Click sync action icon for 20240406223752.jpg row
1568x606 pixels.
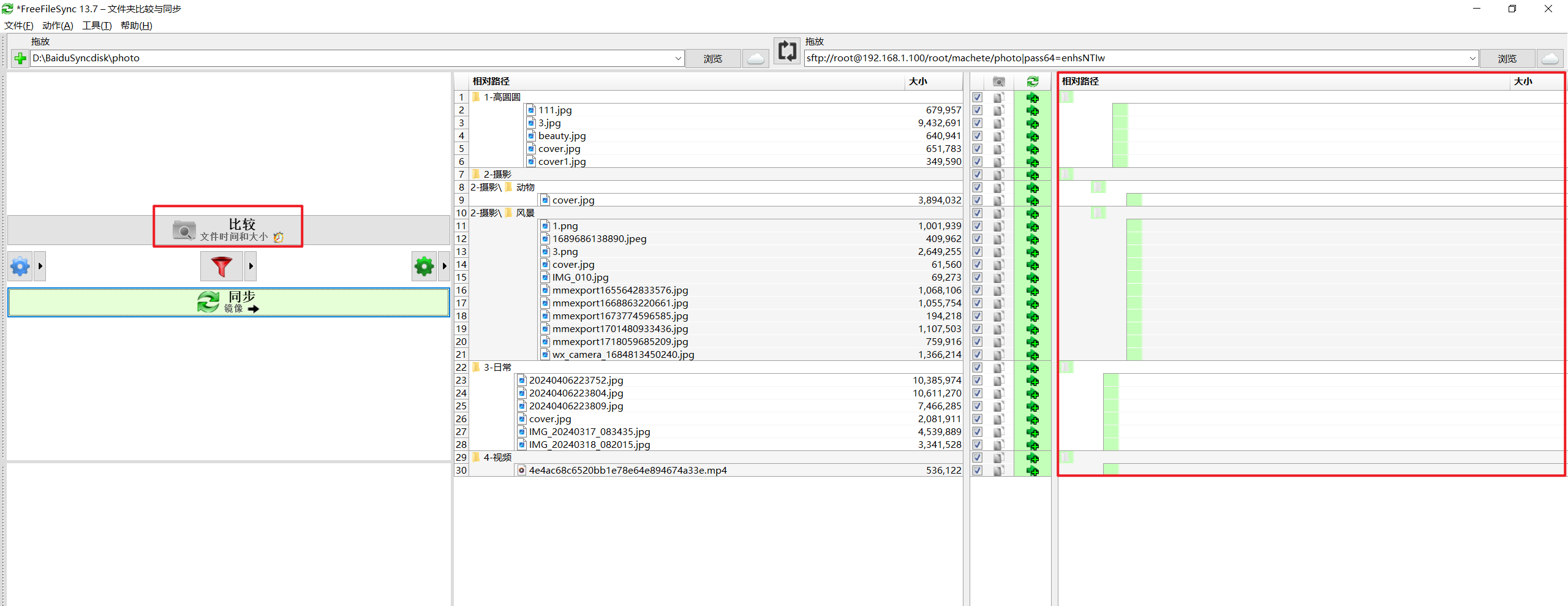coord(1033,381)
